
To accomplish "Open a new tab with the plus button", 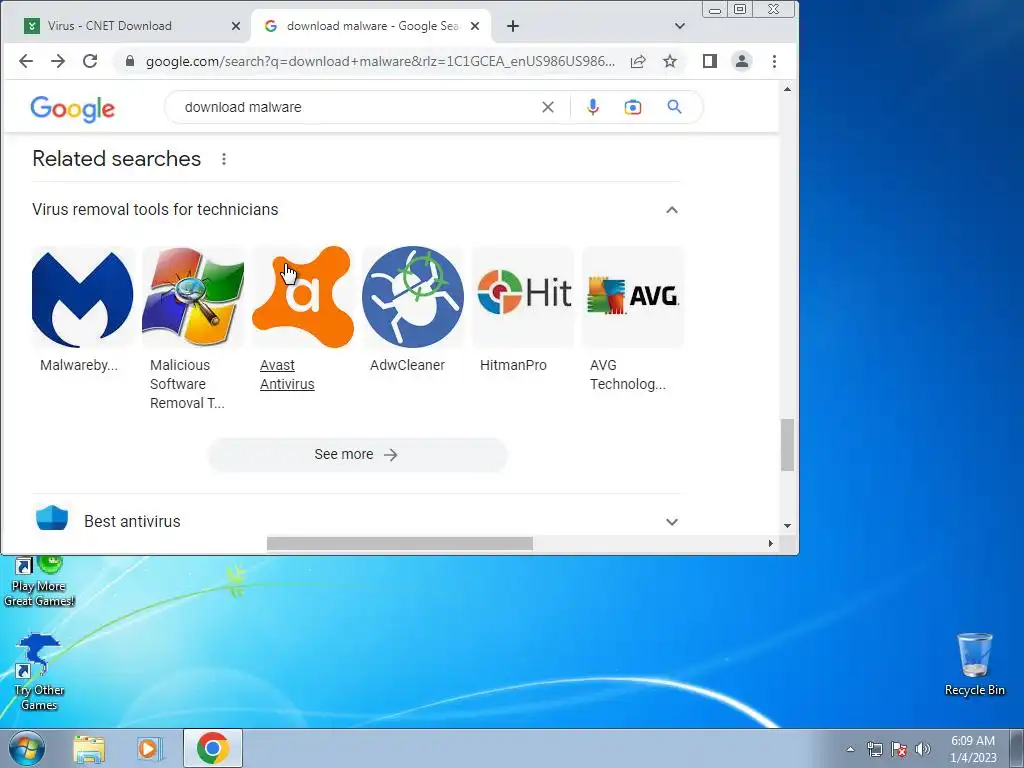I will tap(513, 26).
